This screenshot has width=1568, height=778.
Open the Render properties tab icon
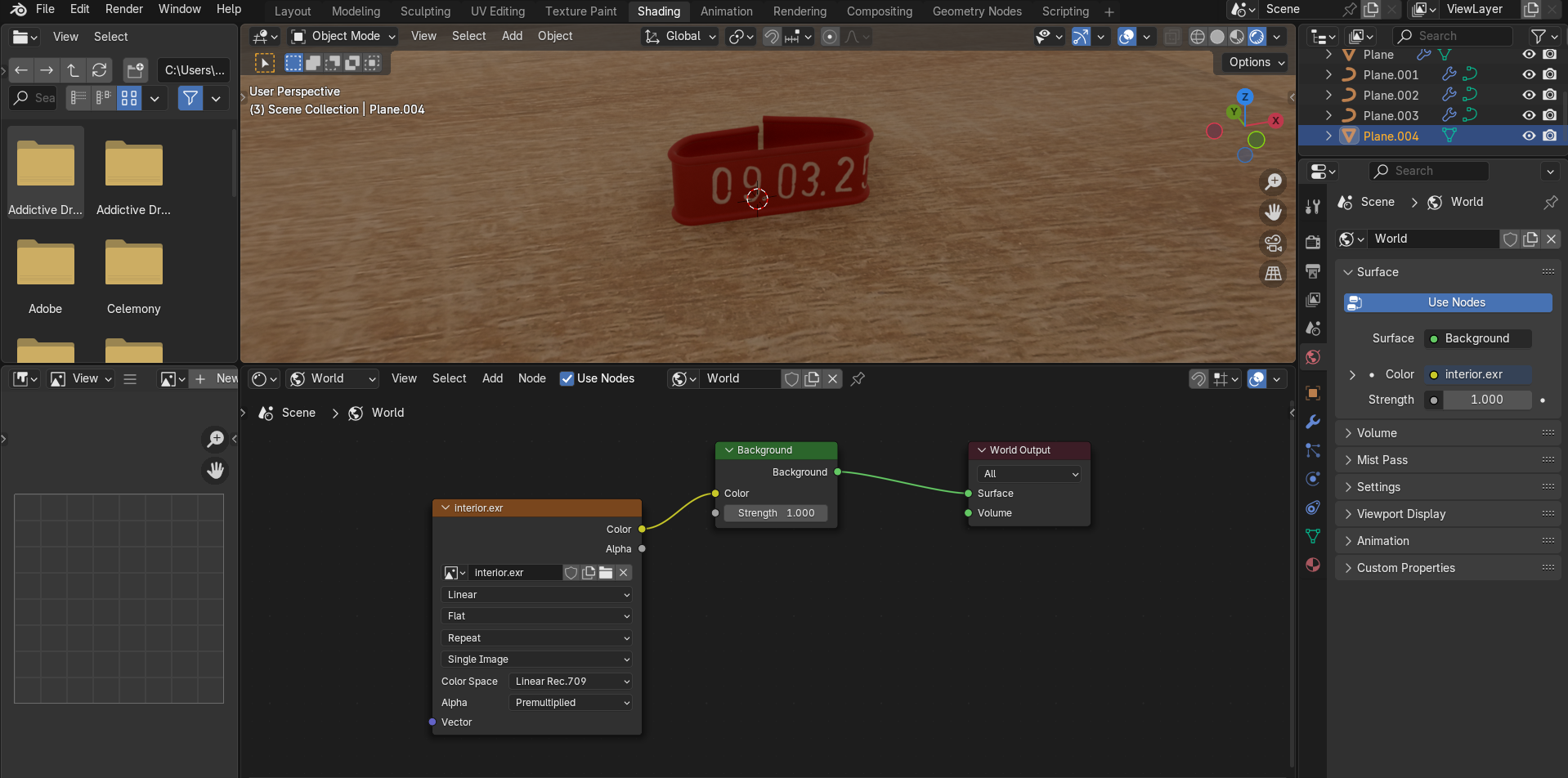pyautogui.click(x=1313, y=242)
